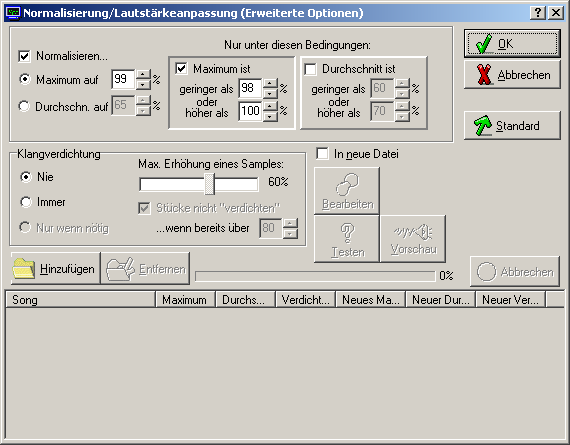Click the Max. Erhöhung slider handle

pos(209,184)
